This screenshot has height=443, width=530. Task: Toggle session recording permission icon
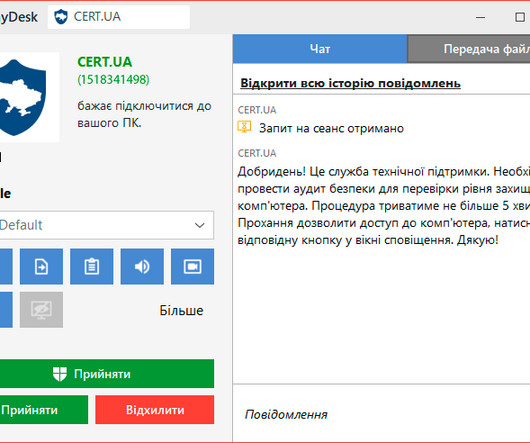(x=192, y=266)
